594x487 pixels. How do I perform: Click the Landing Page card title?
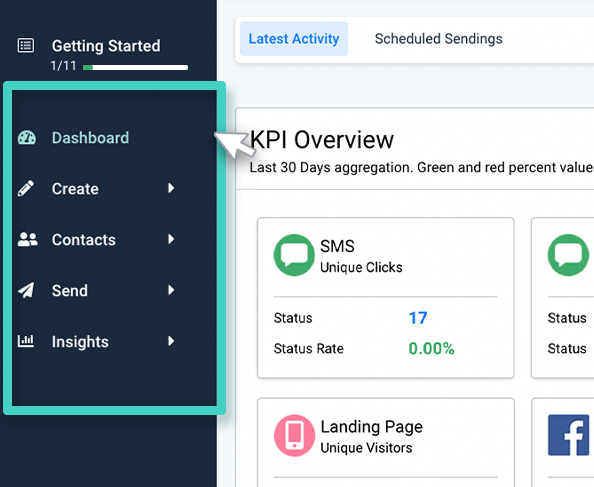[372, 427]
